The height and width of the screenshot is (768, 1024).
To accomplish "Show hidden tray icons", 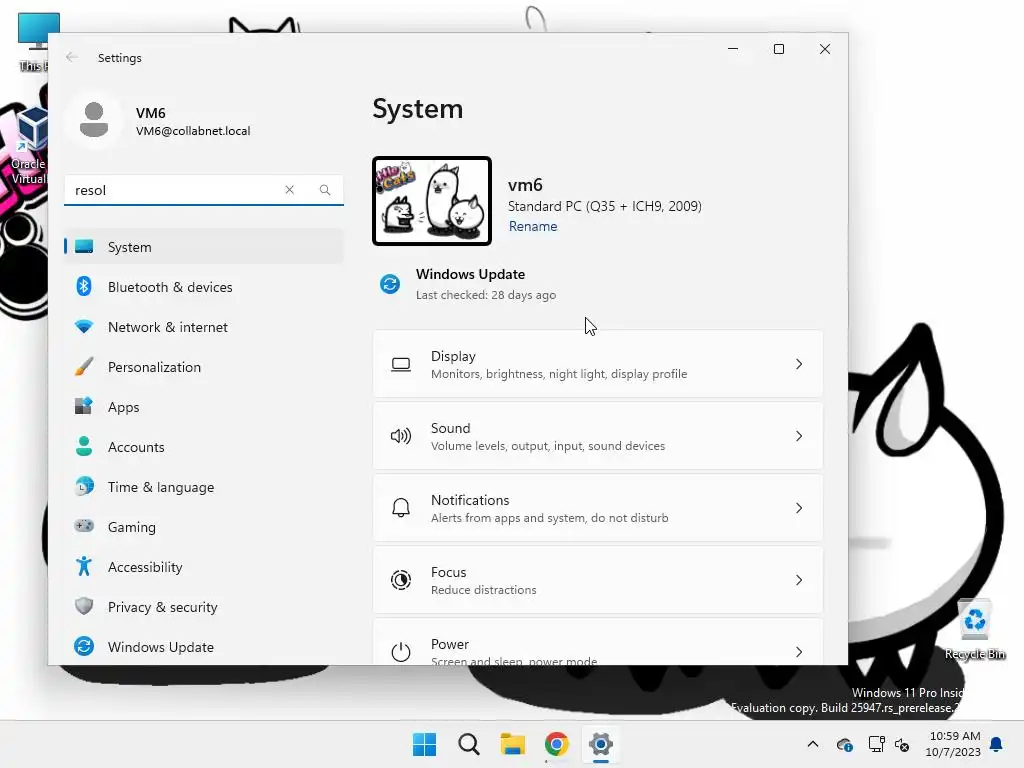I will [813, 744].
